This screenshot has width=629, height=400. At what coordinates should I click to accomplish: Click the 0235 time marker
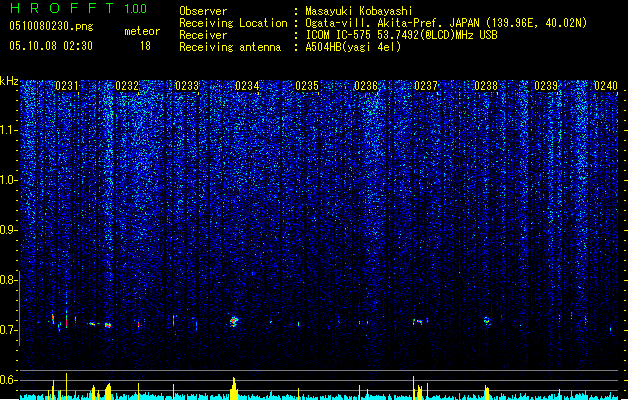pos(307,86)
